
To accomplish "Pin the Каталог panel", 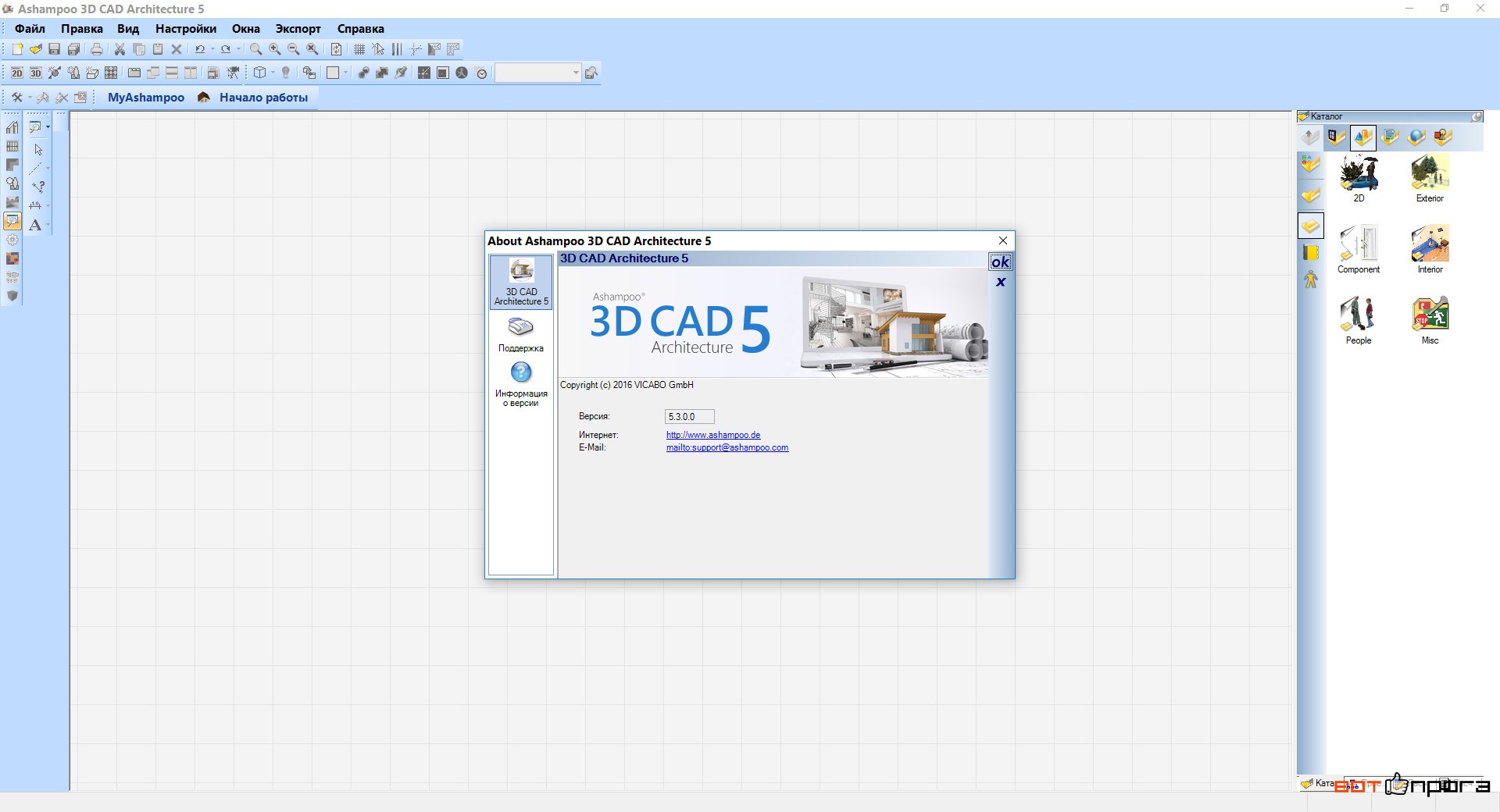I will 1477,116.
